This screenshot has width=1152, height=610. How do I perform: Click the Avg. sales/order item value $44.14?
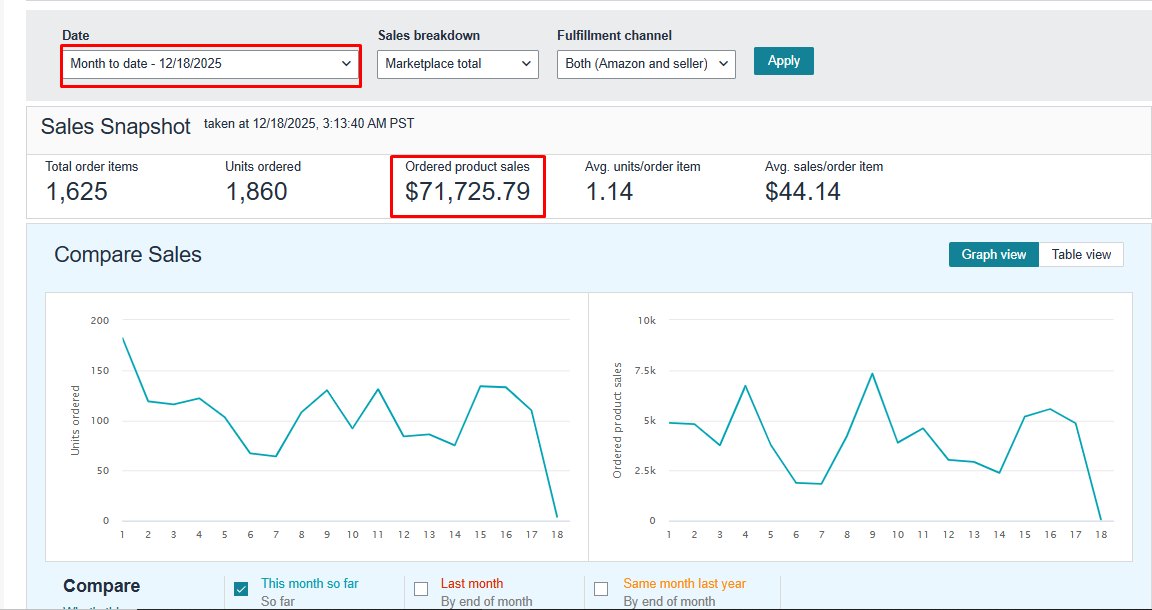pos(802,192)
